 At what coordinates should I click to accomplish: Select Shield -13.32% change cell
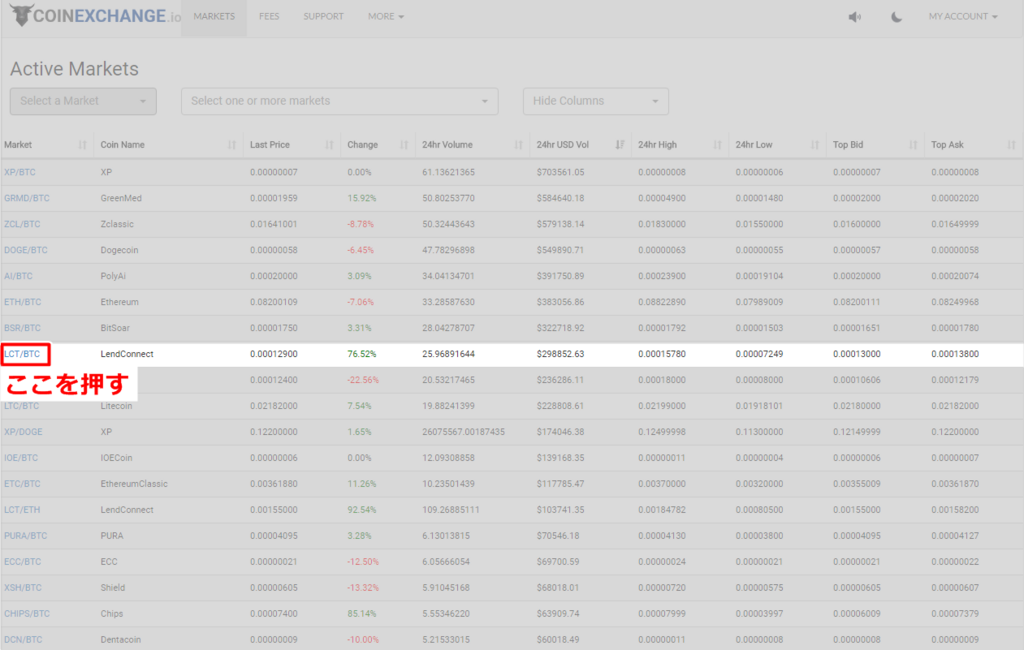(363, 588)
